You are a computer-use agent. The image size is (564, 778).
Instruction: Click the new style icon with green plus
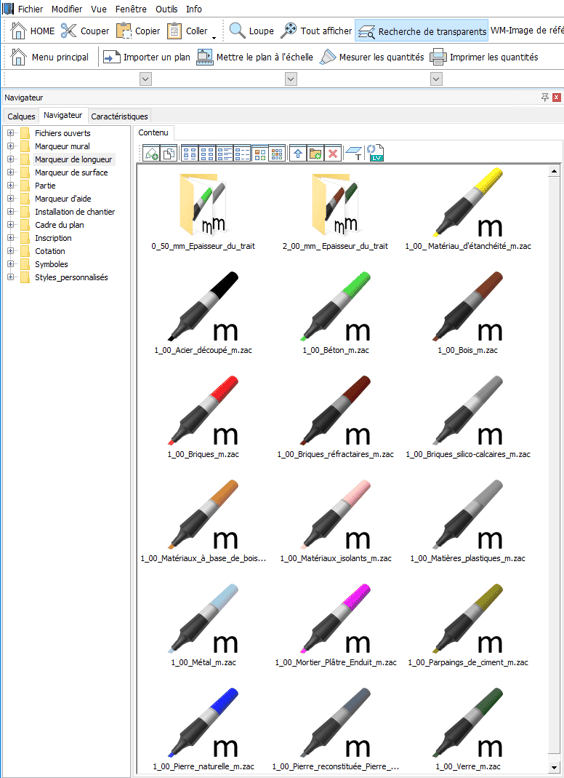pyautogui.click(x=151, y=154)
